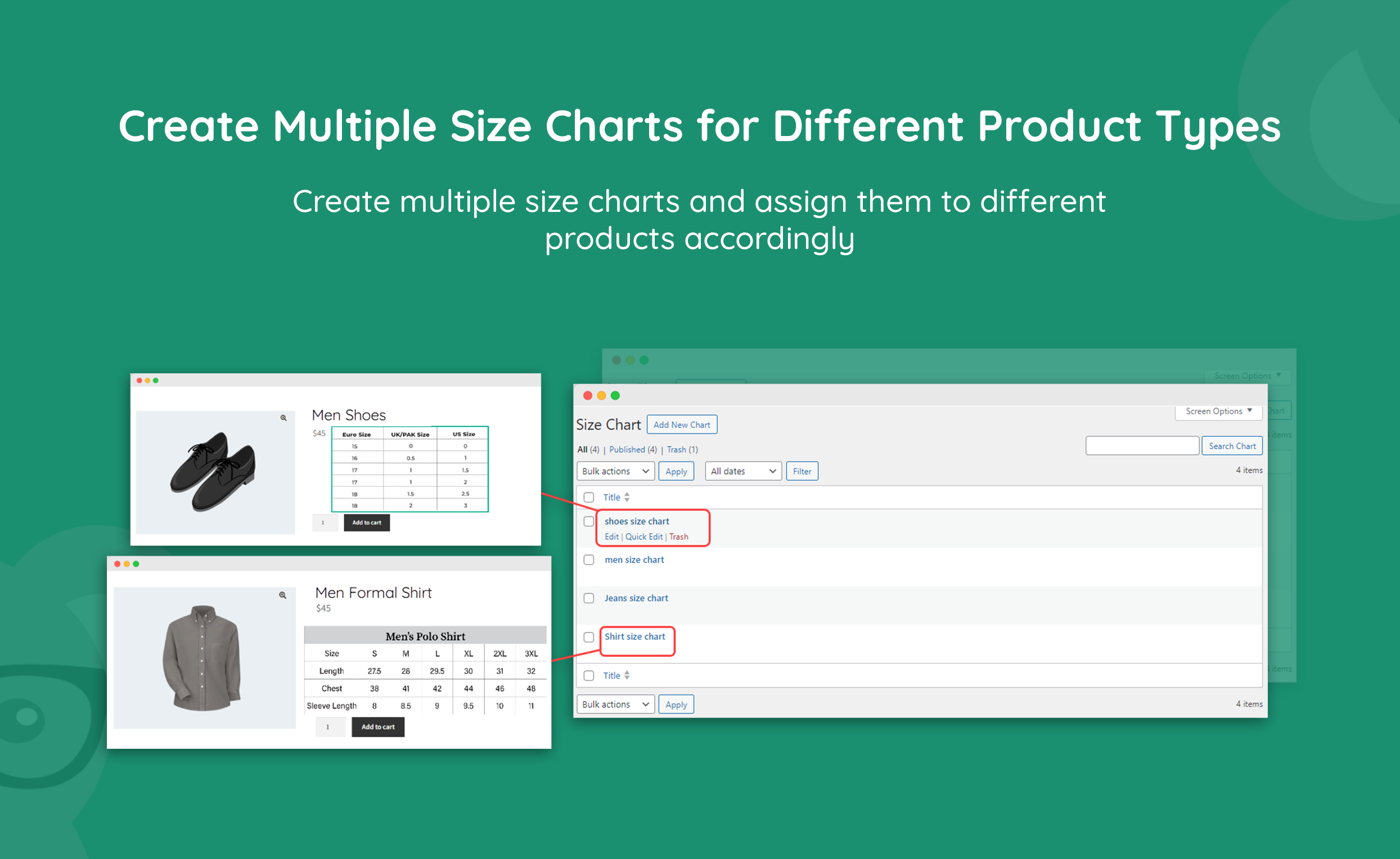View Trash charts list

click(676, 449)
